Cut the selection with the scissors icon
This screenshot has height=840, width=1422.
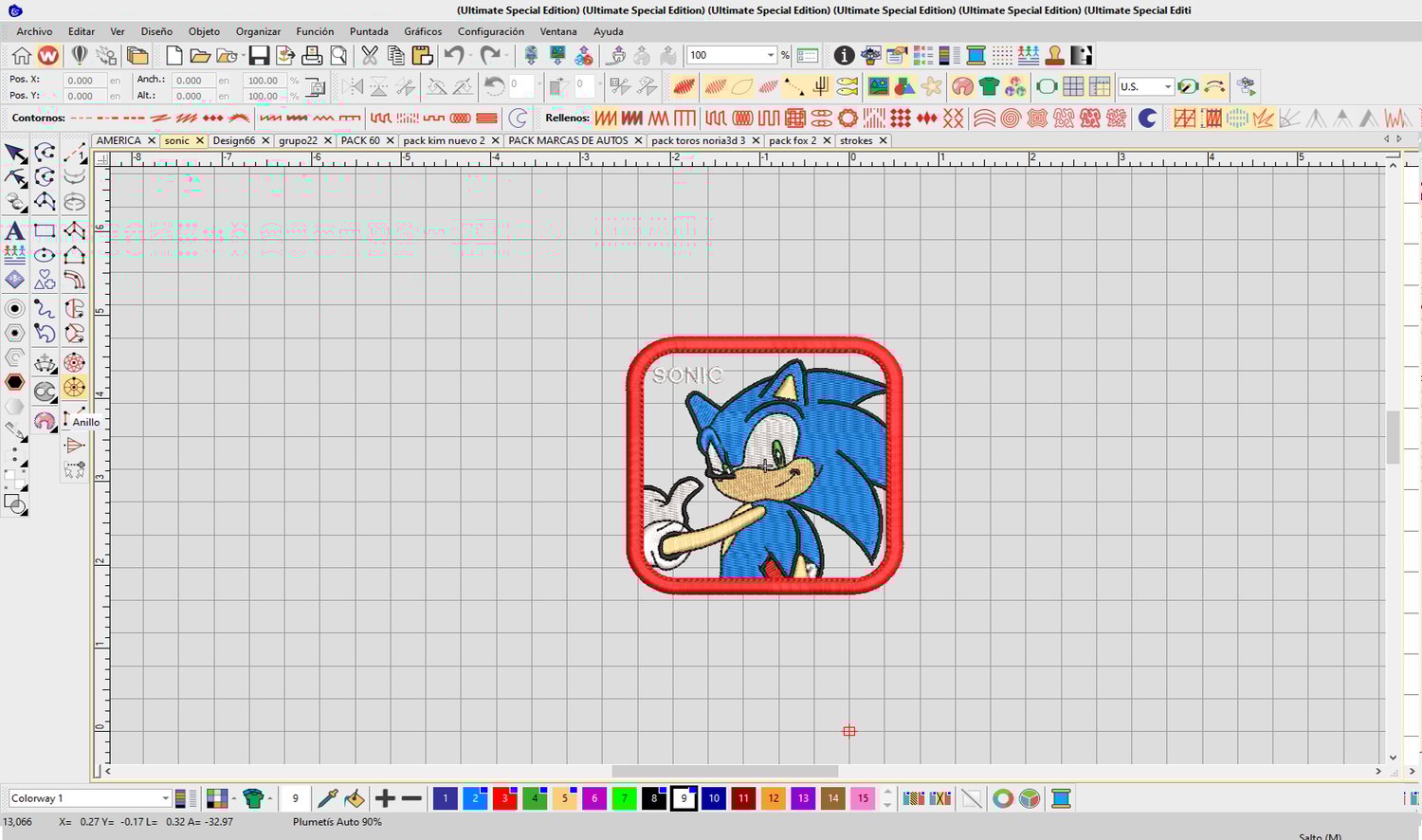pos(370,55)
